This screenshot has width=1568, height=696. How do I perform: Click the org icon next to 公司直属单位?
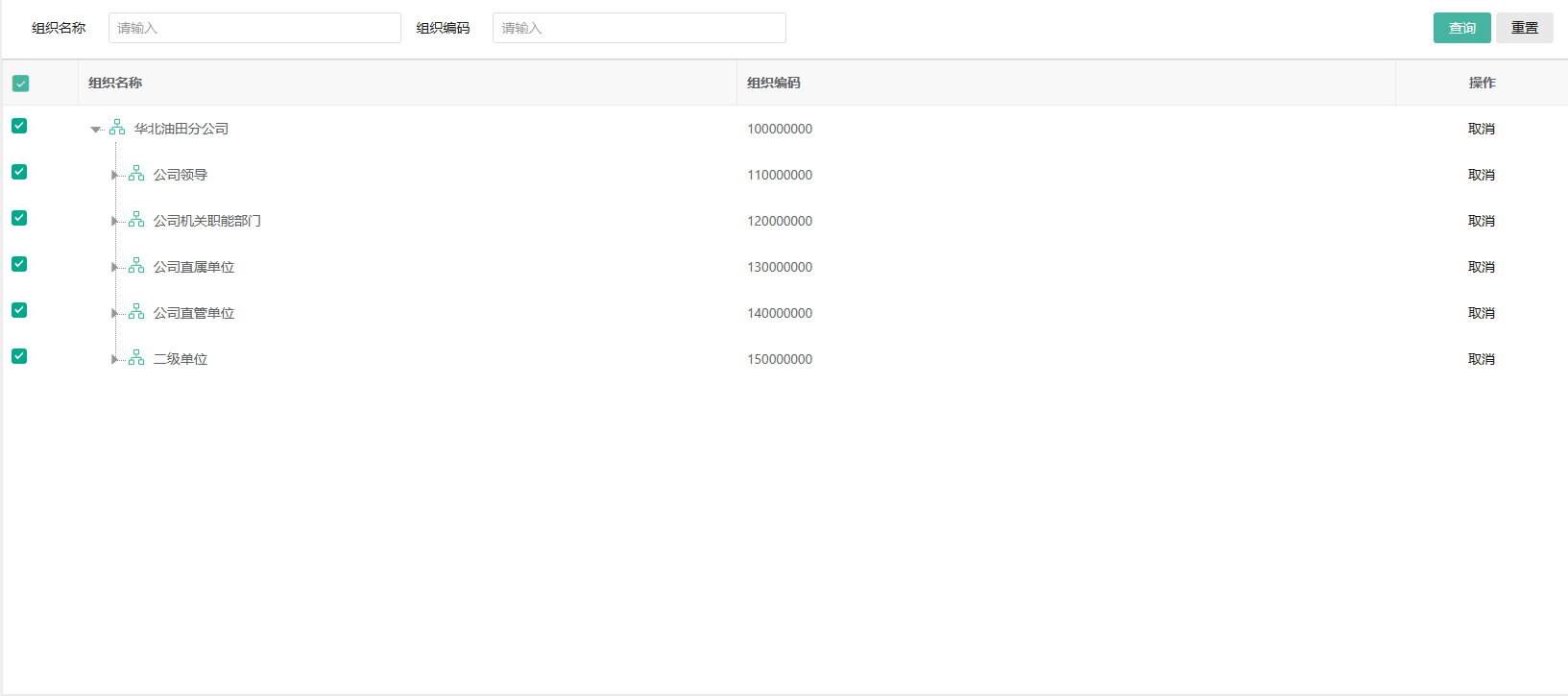coord(136,266)
